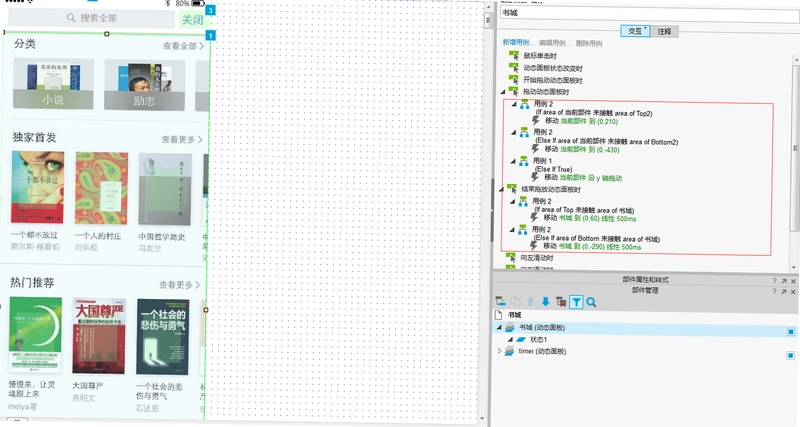Toggle visibility square for 书城 dynamic panel
The image size is (800, 427).
(791, 332)
